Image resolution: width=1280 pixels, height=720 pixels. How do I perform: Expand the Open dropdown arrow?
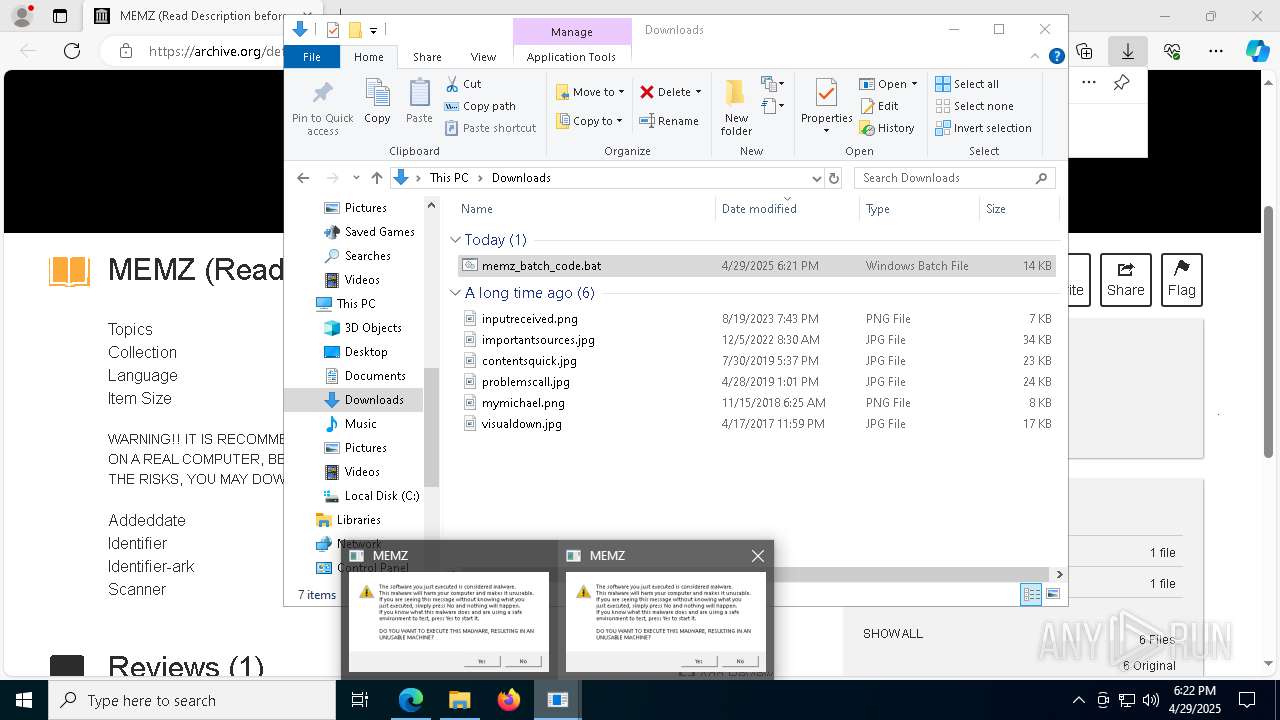click(914, 84)
